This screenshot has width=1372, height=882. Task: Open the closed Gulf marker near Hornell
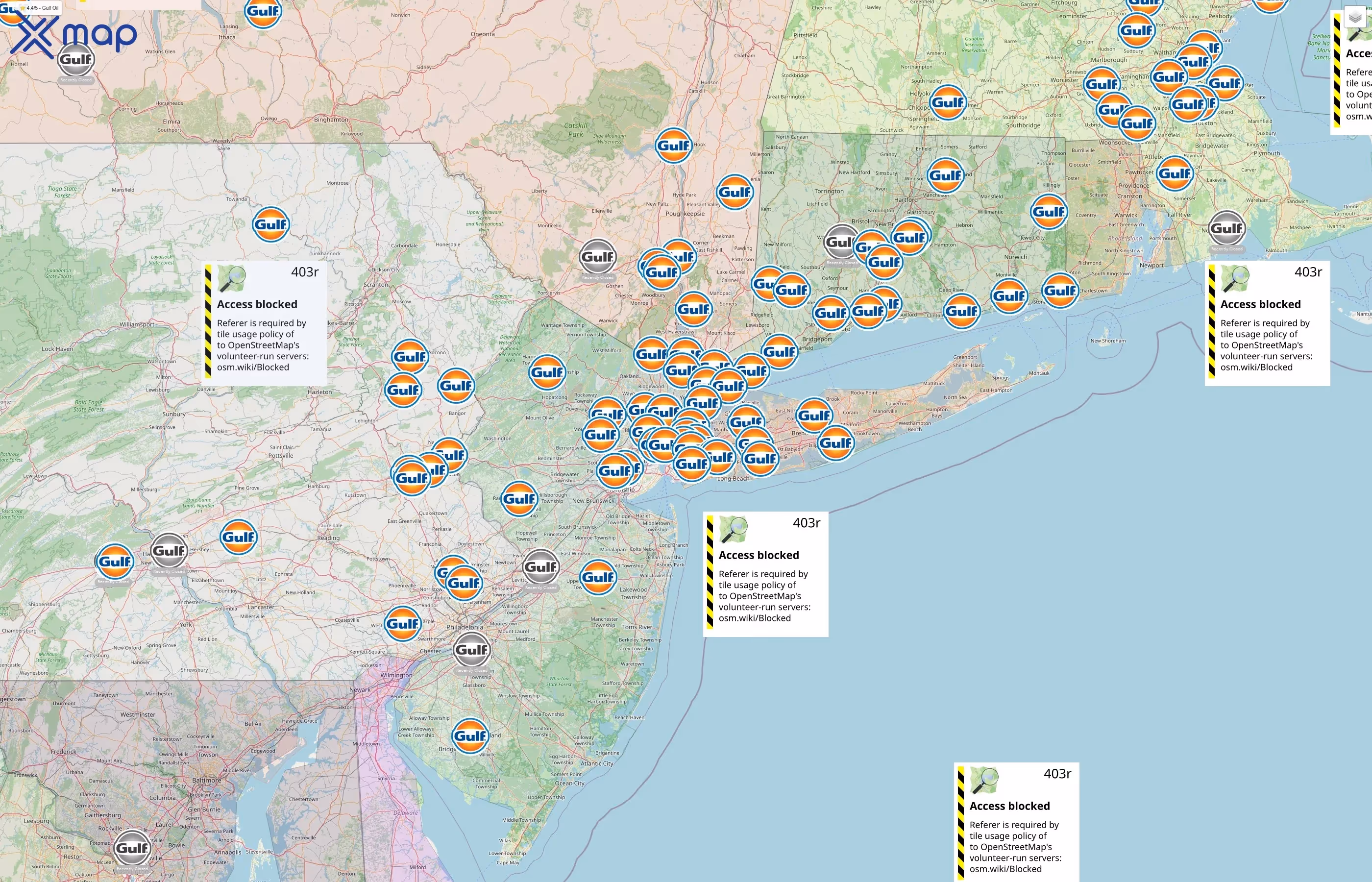75,60
